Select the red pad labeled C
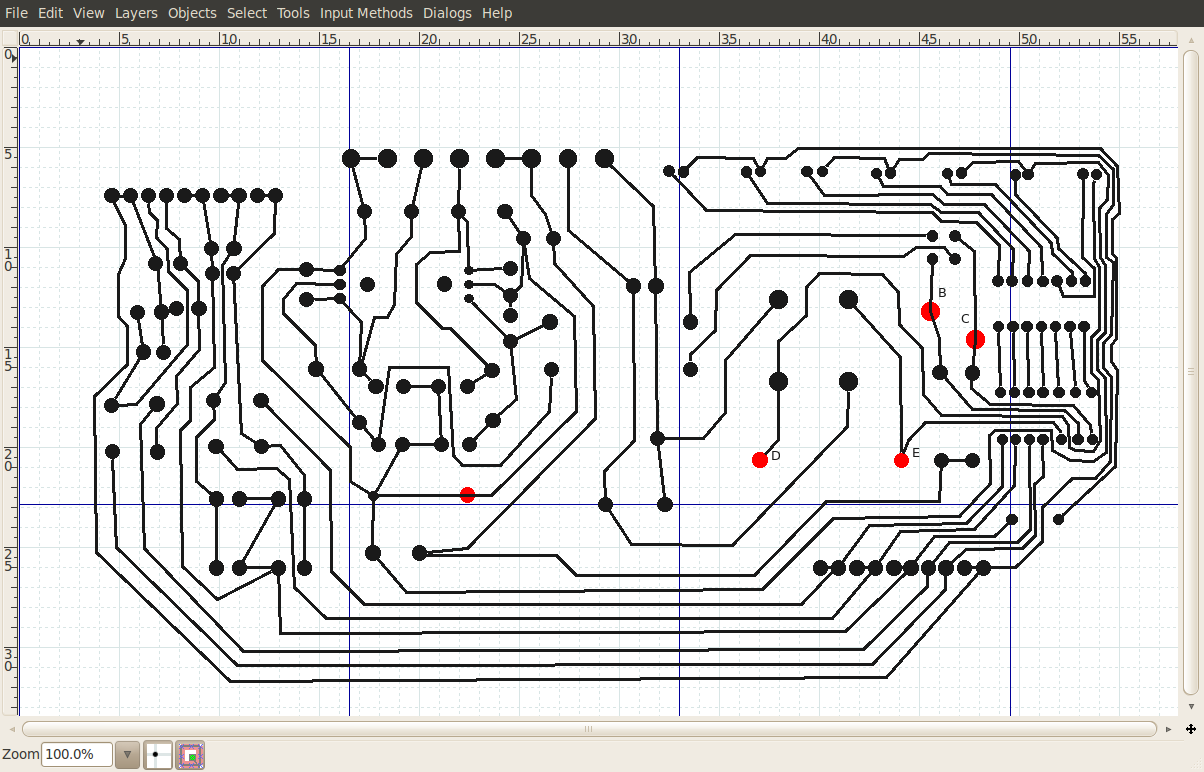 tap(975, 340)
